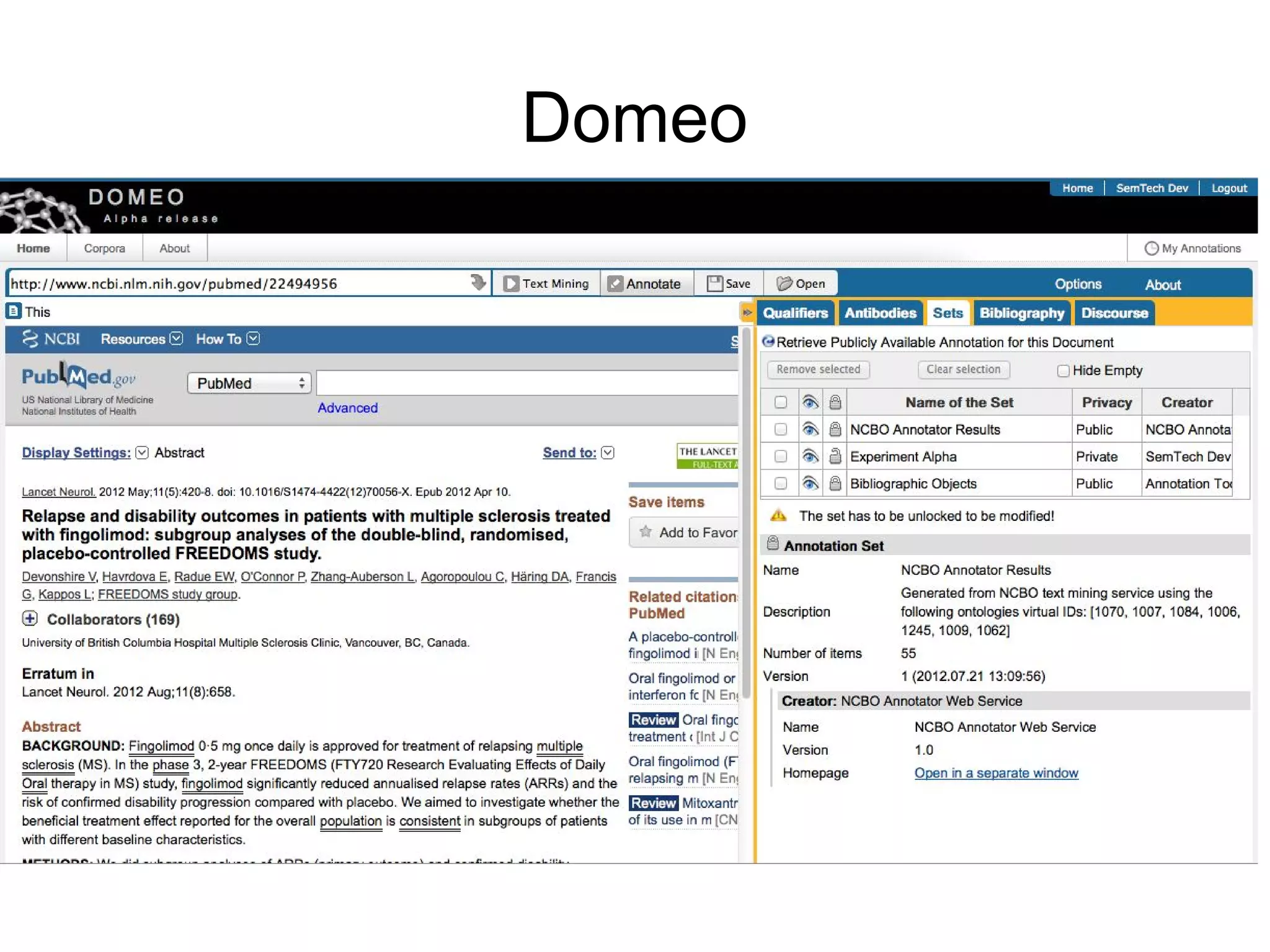Click the annotated term Fingolimod in abstract
The height and width of the screenshot is (952, 1270).
pyautogui.click(x=161, y=746)
